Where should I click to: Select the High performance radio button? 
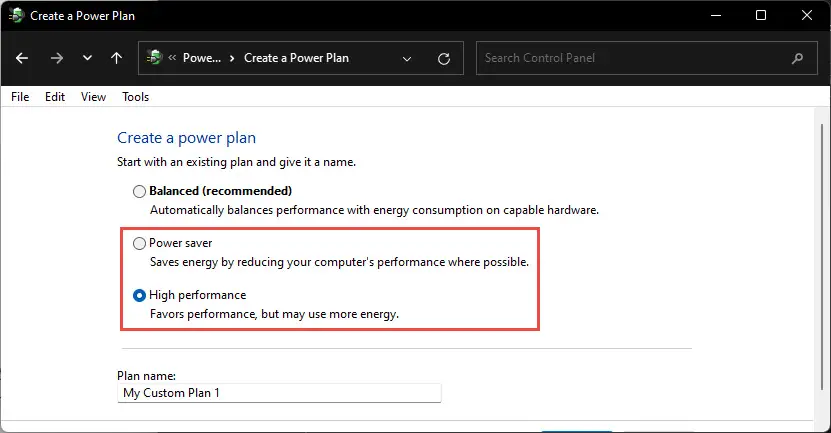[139, 295]
